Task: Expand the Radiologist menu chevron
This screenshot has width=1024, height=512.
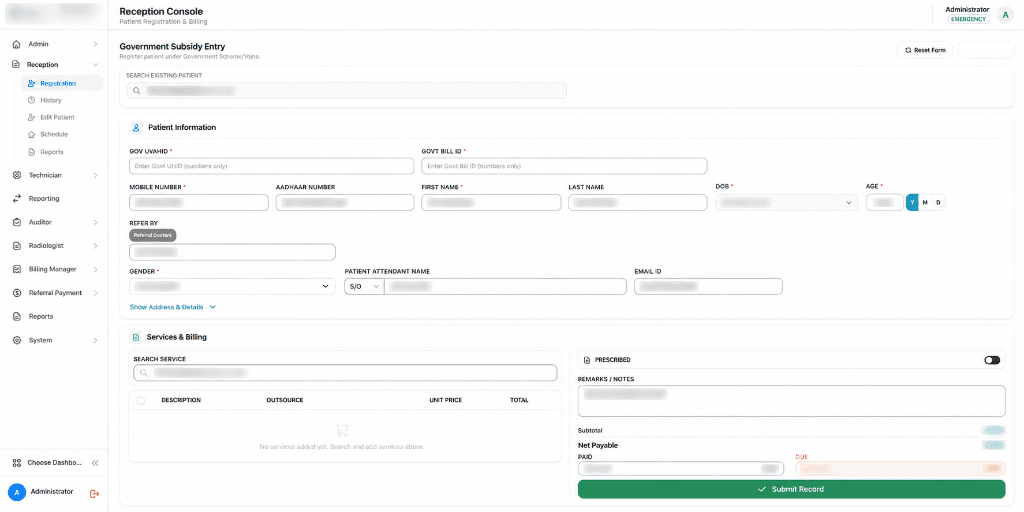Action: click(95, 246)
